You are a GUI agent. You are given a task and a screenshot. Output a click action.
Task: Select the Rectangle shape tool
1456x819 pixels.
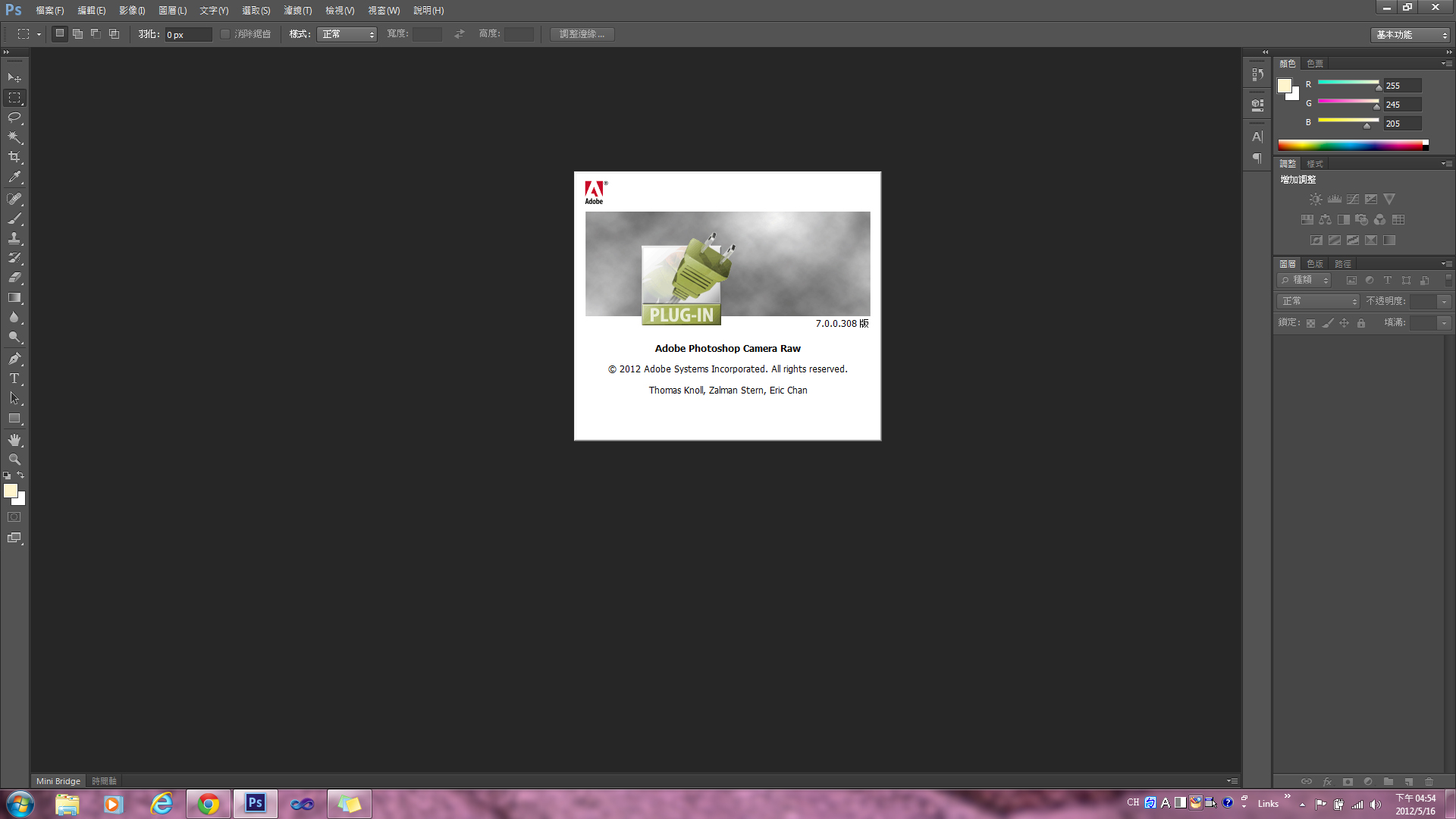click(x=14, y=418)
